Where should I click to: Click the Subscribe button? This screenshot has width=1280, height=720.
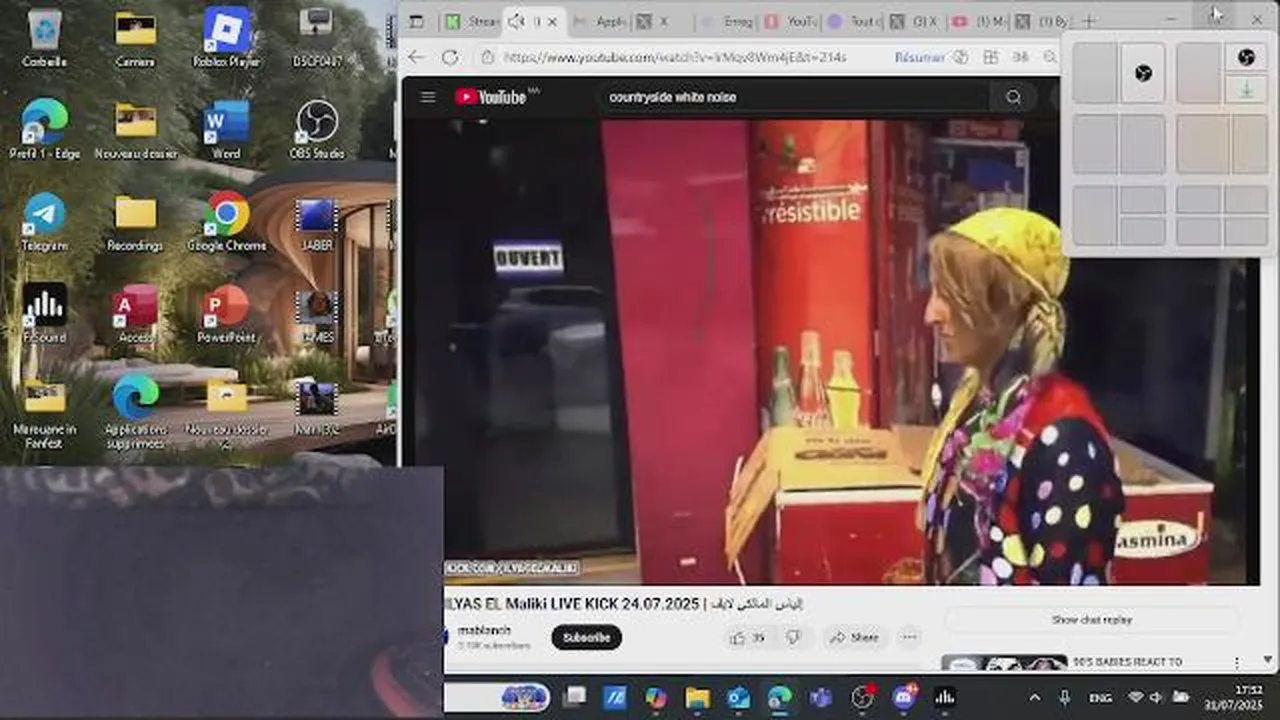pyautogui.click(x=586, y=637)
